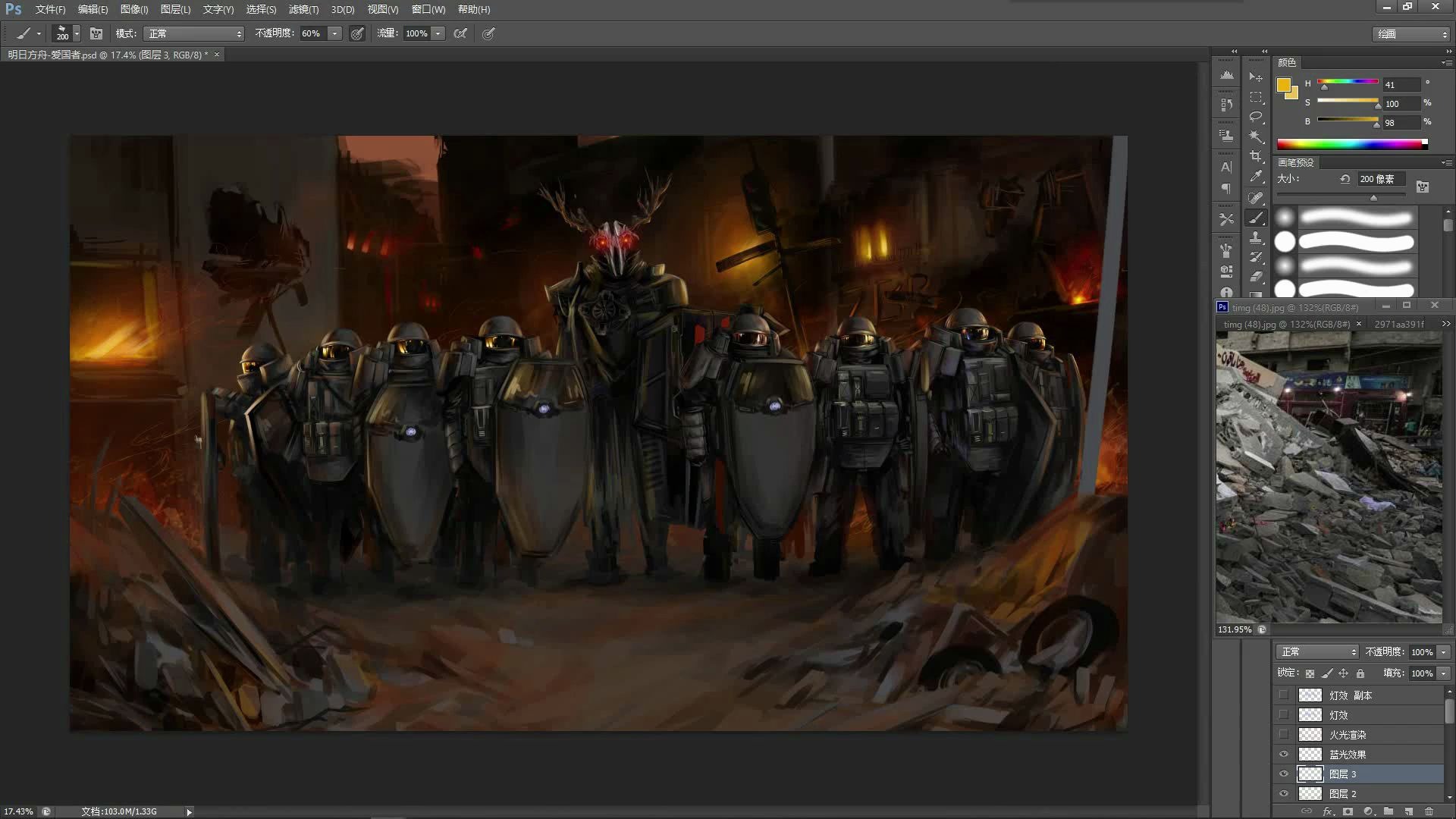Click the hue H slider

coord(1348,82)
